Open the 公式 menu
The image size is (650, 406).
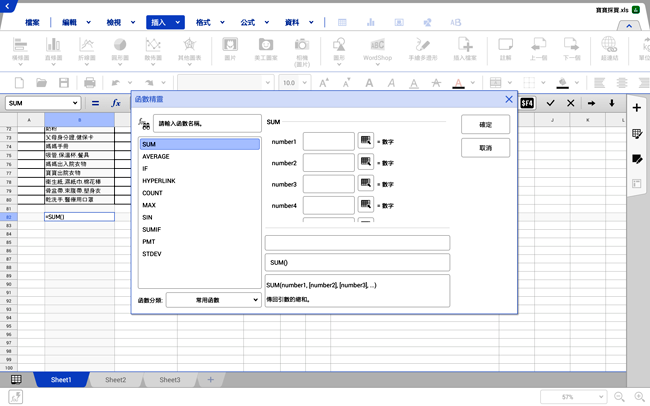tap(254, 22)
